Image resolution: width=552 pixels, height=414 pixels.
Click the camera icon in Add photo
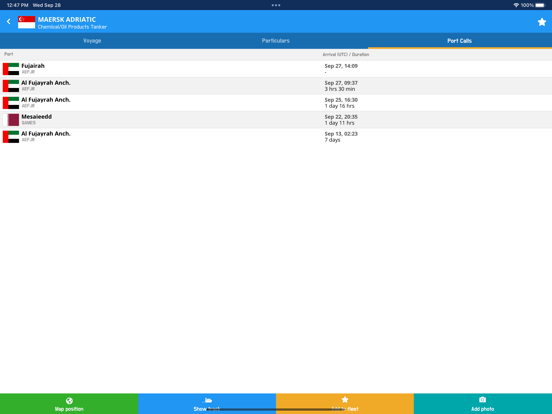(483, 400)
